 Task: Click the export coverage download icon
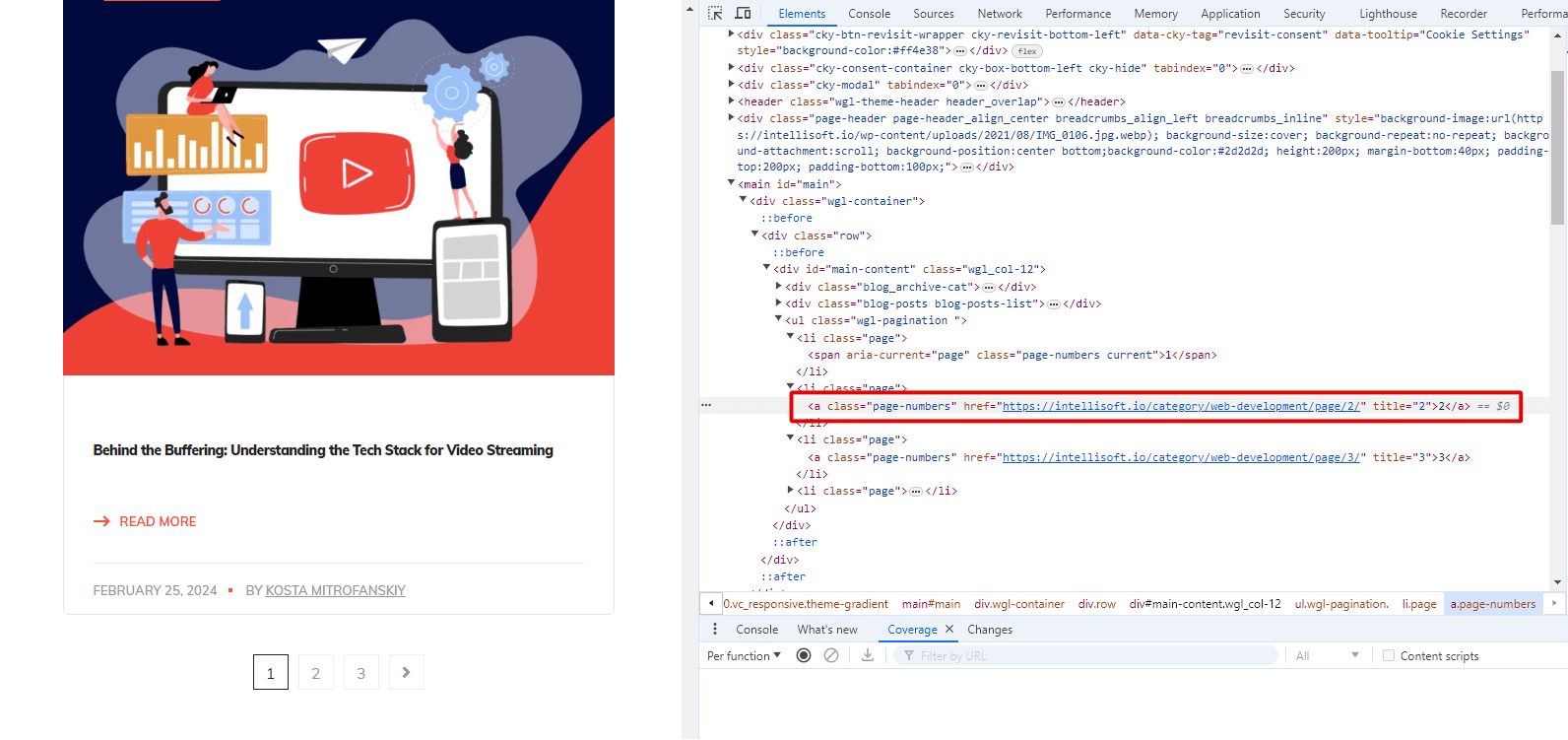tap(868, 655)
